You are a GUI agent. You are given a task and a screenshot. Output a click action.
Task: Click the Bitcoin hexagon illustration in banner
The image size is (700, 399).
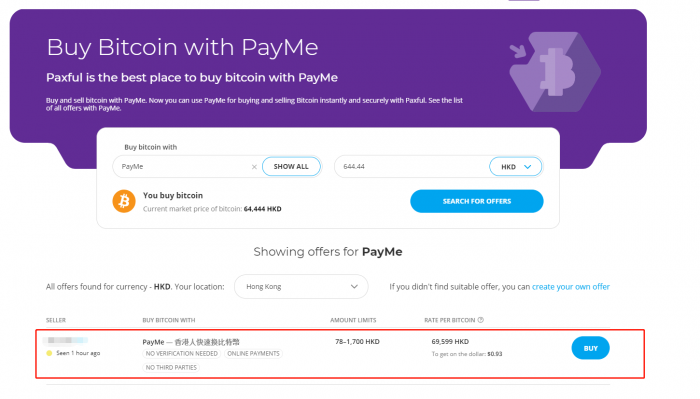click(555, 71)
